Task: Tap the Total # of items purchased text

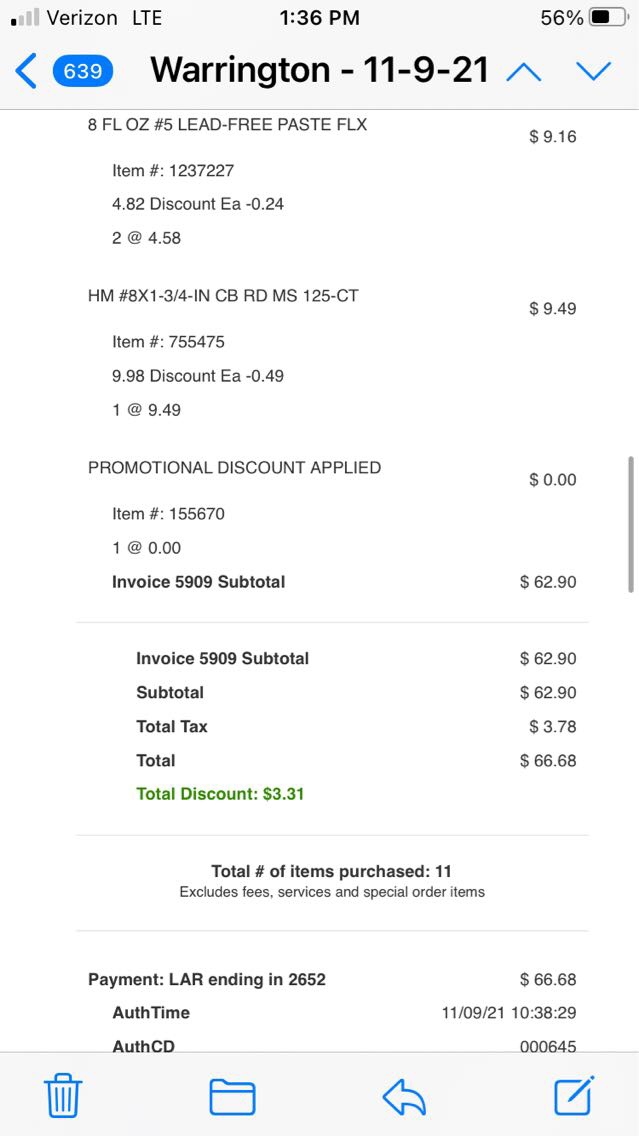Action: pos(331,871)
